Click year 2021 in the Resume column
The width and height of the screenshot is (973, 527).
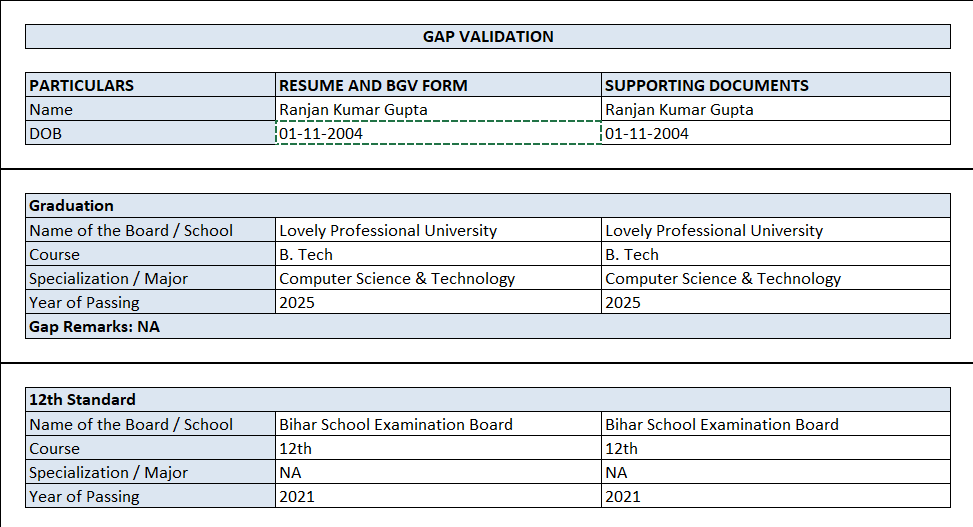click(438, 496)
